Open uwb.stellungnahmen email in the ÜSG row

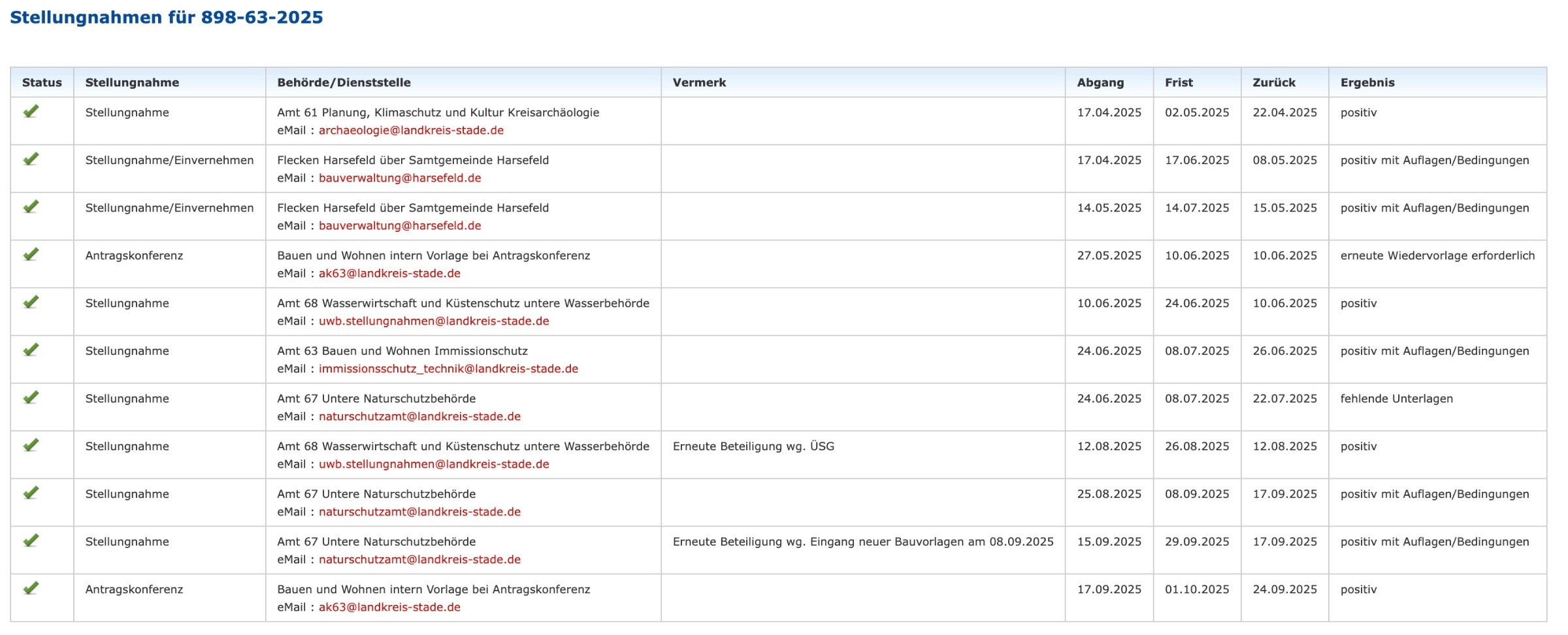pyautogui.click(x=434, y=464)
